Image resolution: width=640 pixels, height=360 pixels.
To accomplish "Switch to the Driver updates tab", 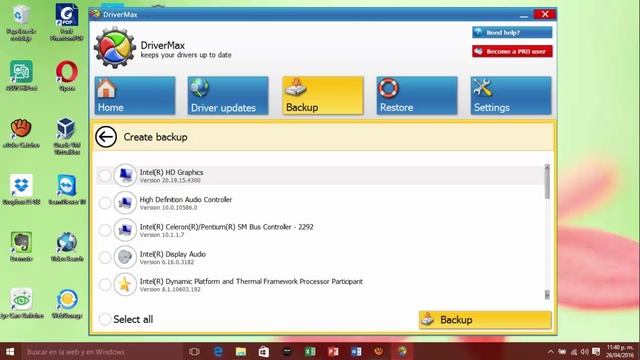I will click(228, 96).
